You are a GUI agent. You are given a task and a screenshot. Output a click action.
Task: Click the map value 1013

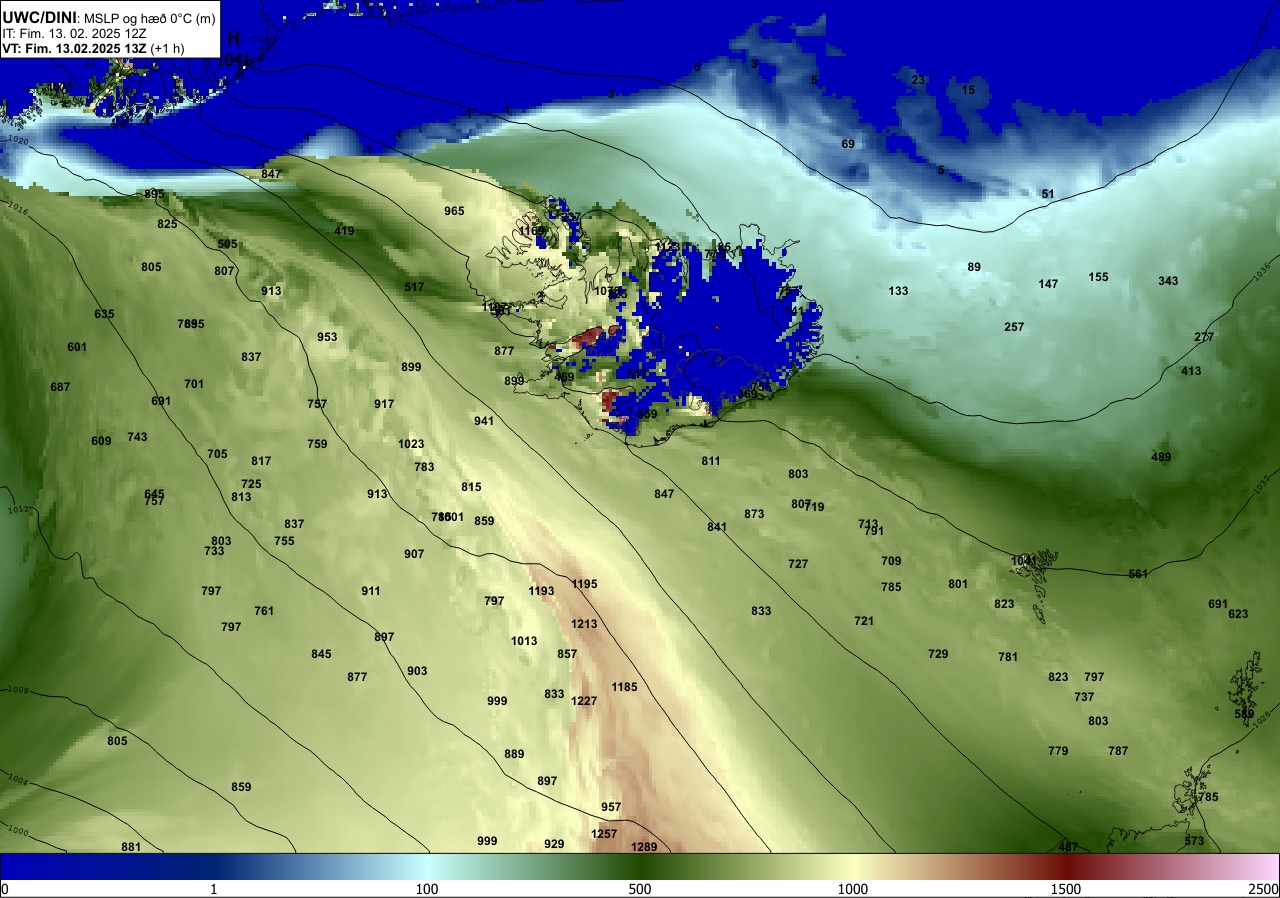click(x=524, y=641)
